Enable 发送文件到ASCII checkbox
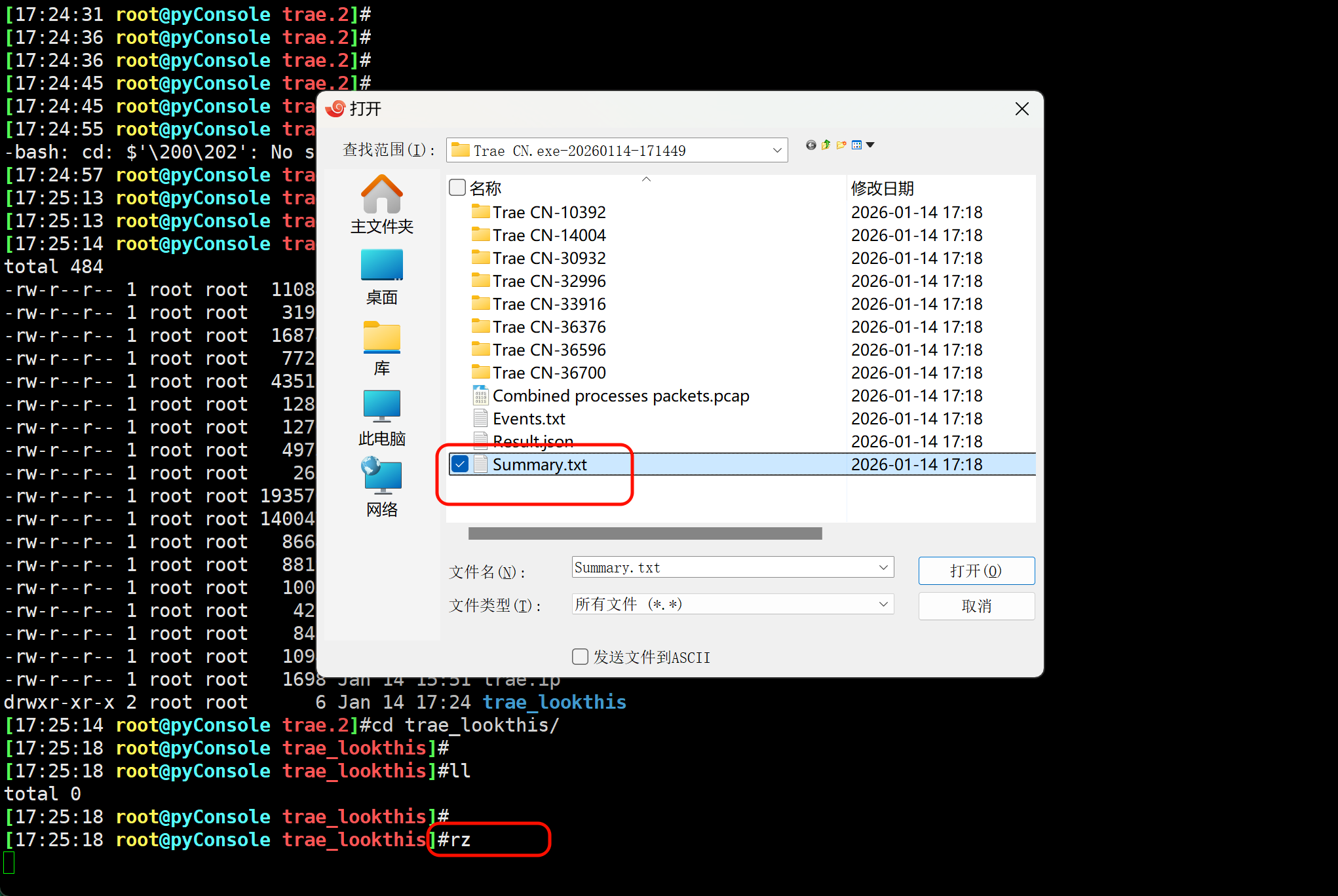This screenshot has height=896, width=1338. (x=580, y=656)
